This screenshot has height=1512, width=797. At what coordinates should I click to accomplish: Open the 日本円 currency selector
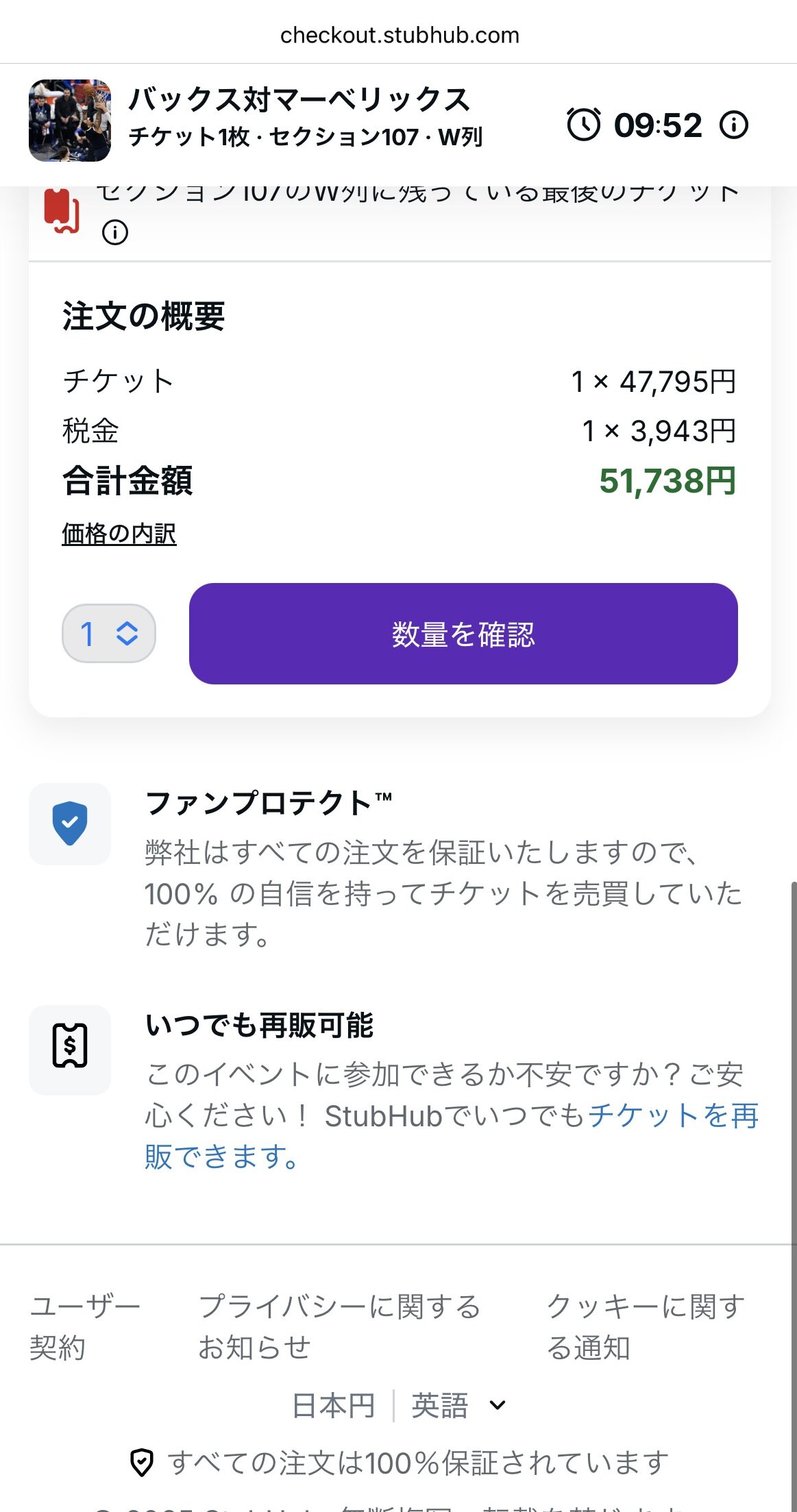point(334,1406)
